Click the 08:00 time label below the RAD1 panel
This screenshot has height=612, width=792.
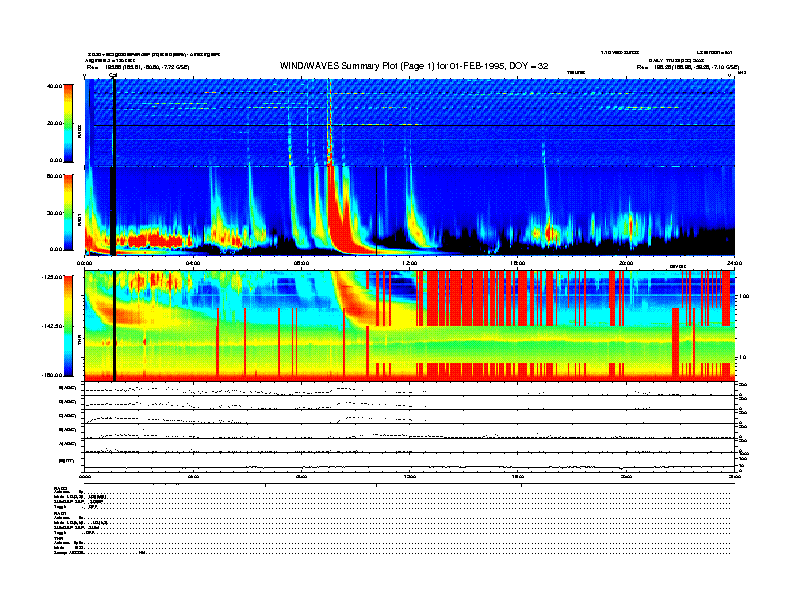pos(301,263)
